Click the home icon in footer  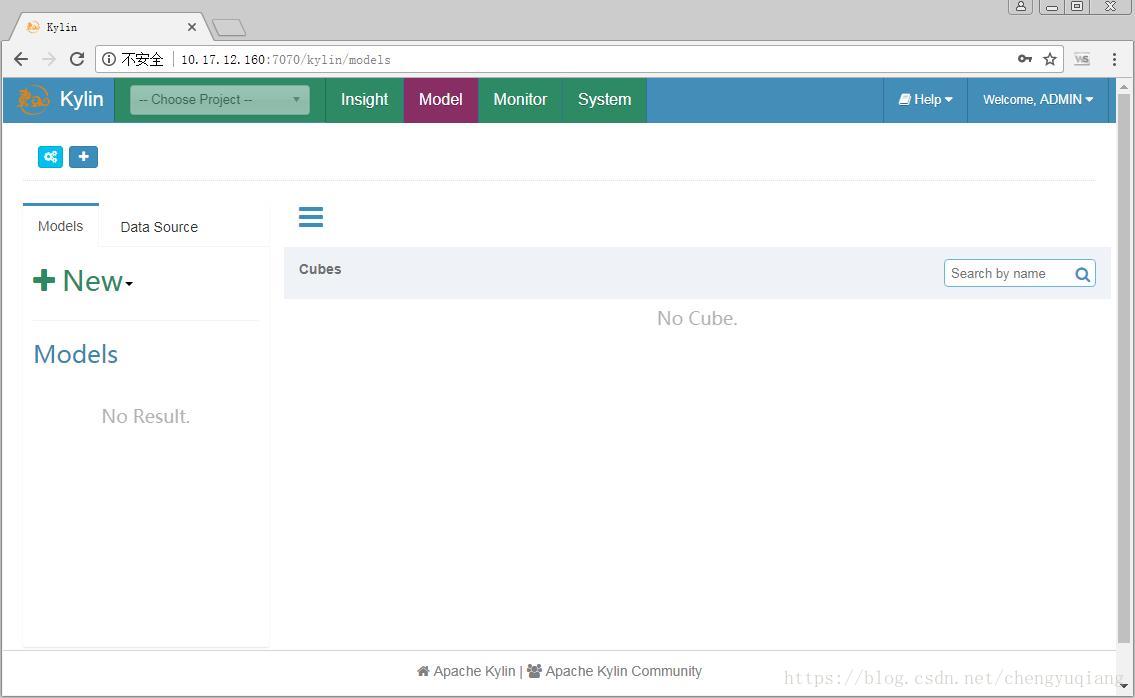point(423,671)
